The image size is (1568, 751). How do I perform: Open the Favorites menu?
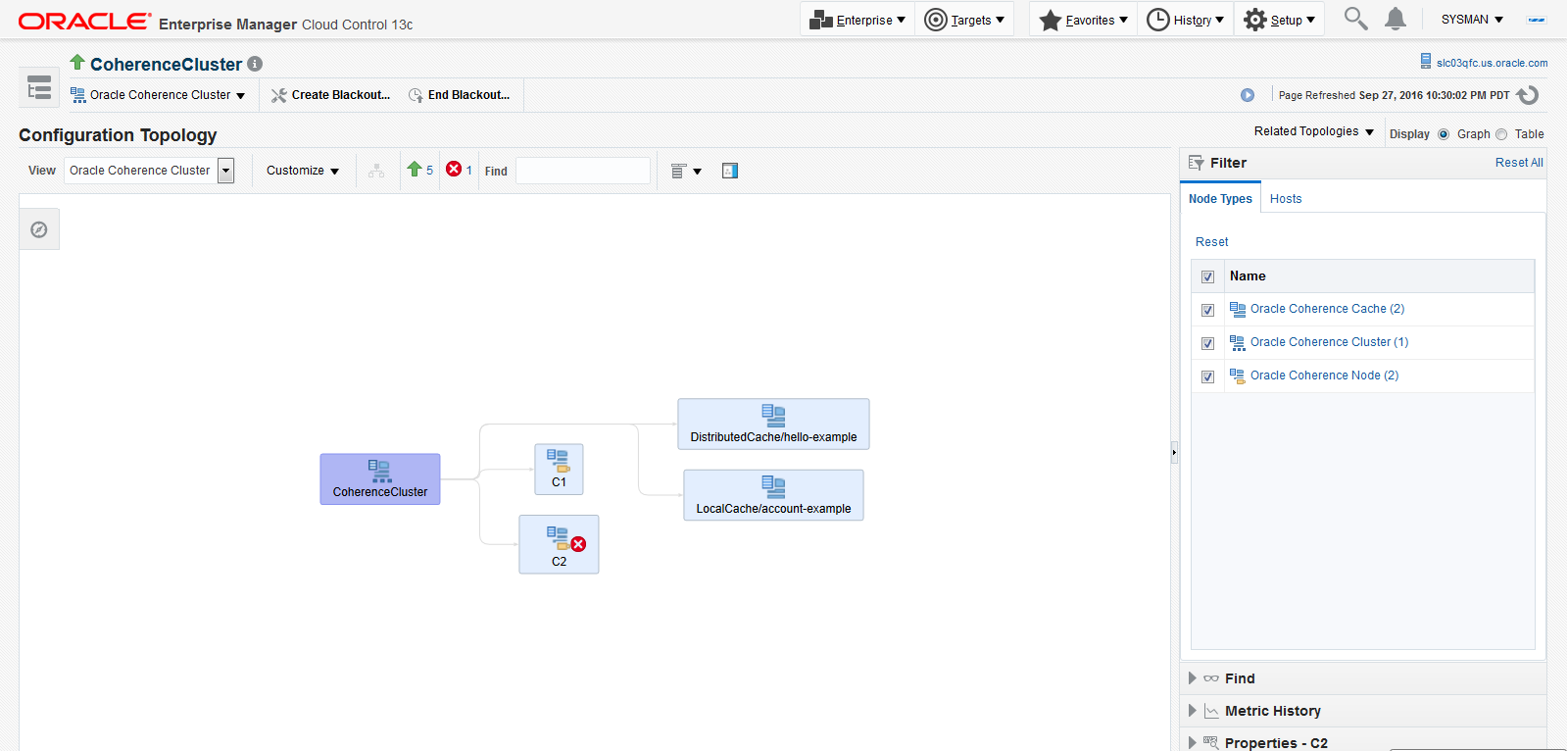point(1083,20)
